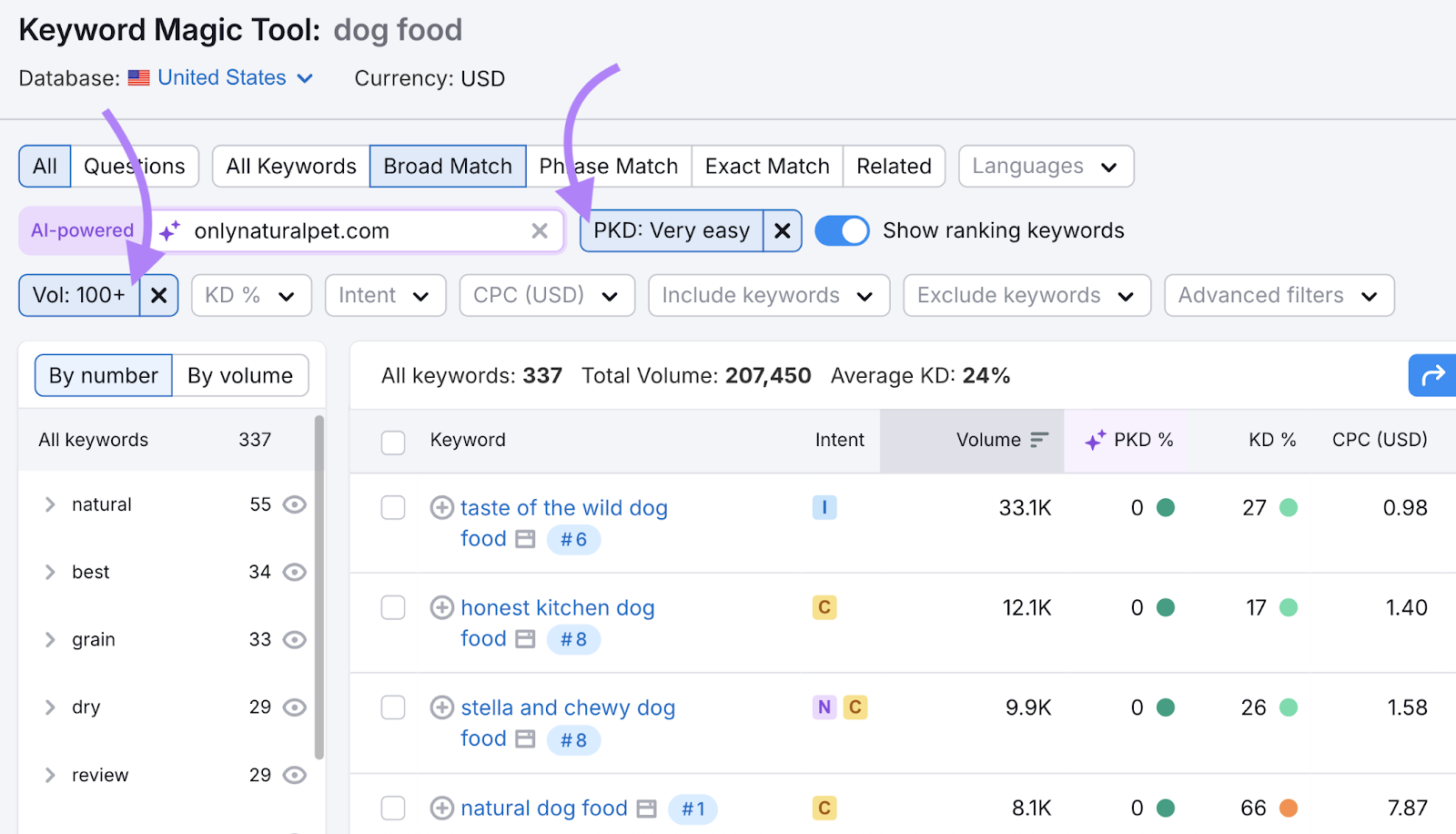Expand "taste of the wild dog food" with plus icon
Screen dimensions: 1456x834
tap(442, 507)
